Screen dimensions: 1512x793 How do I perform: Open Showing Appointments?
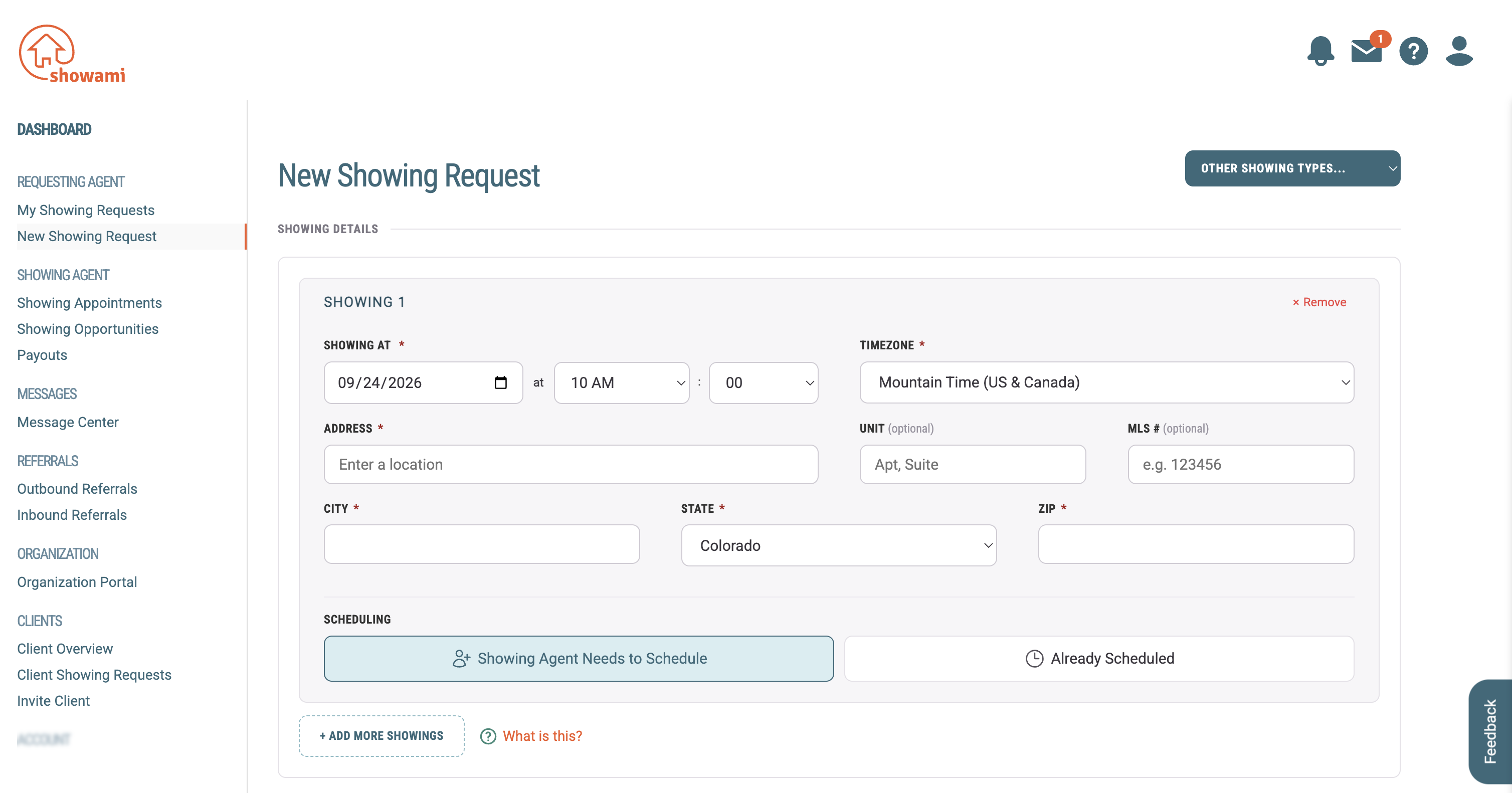pos(89,303)
